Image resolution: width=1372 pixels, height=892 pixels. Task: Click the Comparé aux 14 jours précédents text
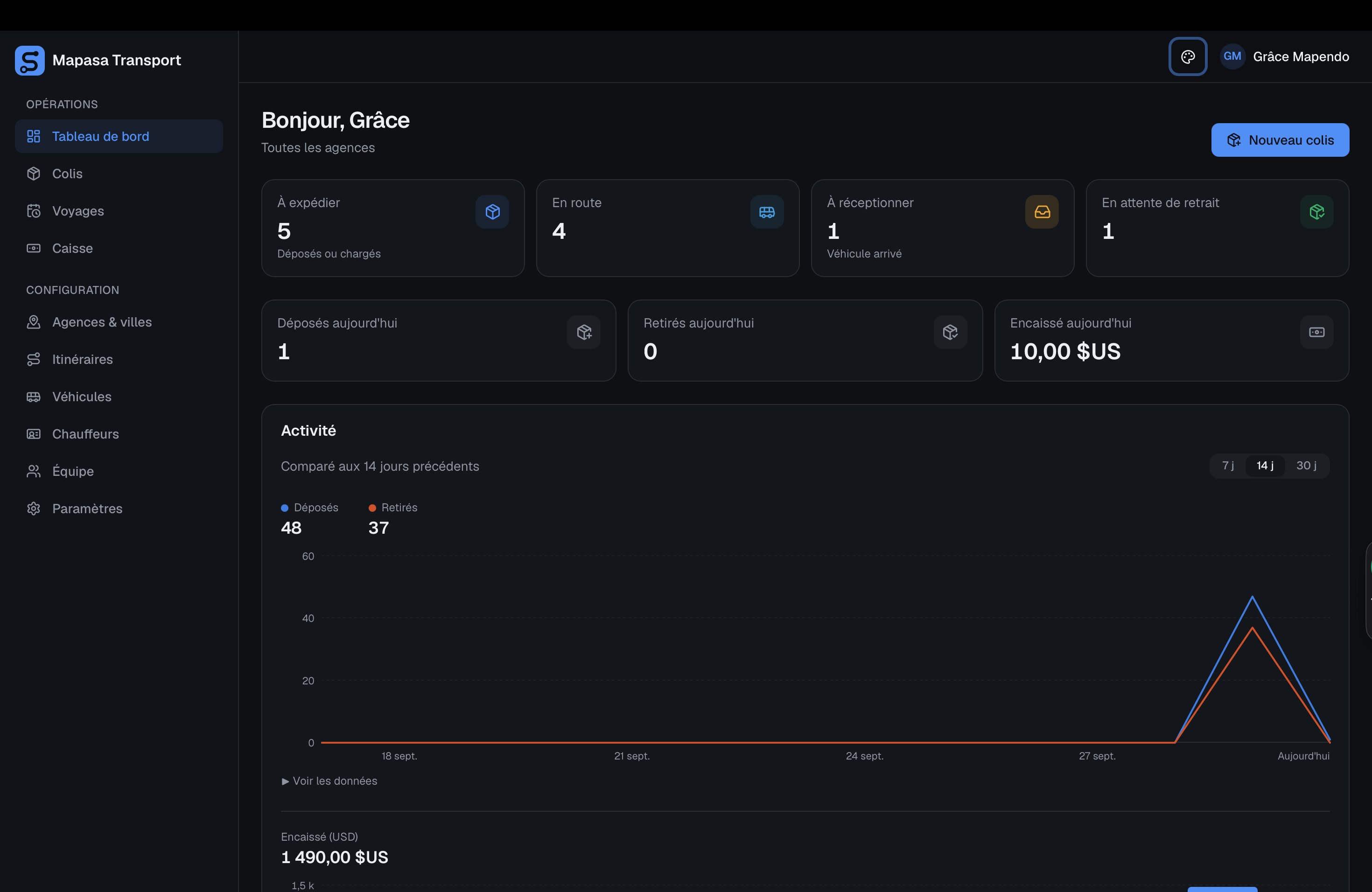[x=380, y=466]
